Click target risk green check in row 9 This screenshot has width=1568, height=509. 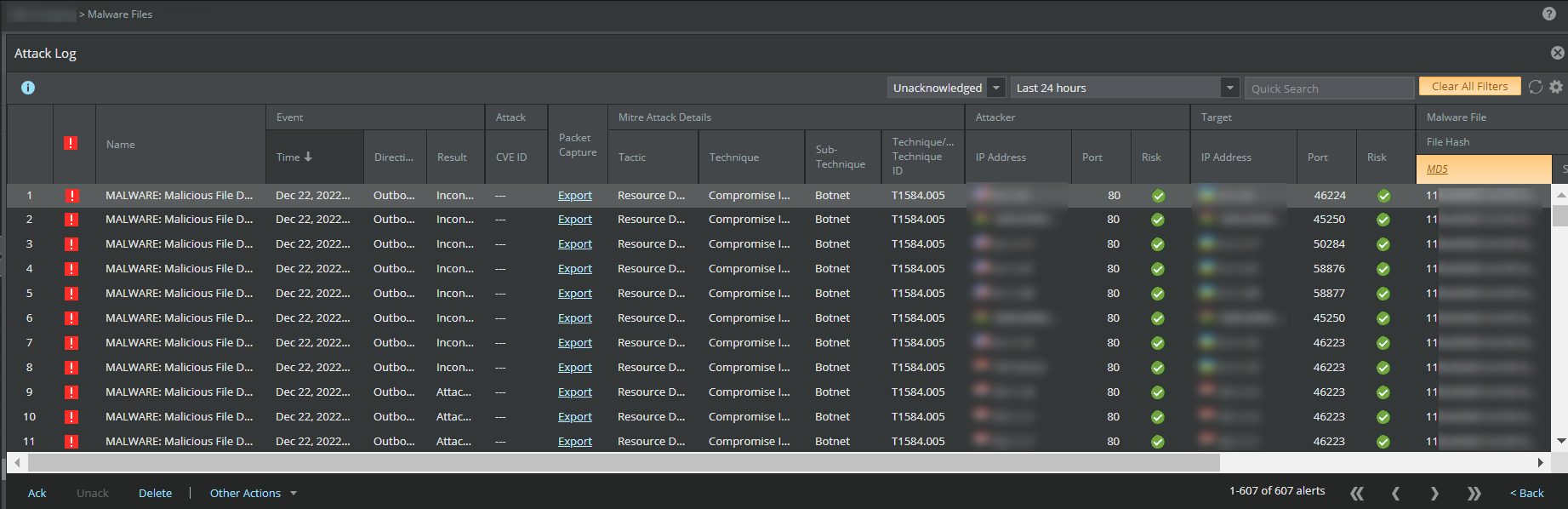point(1383,392)
